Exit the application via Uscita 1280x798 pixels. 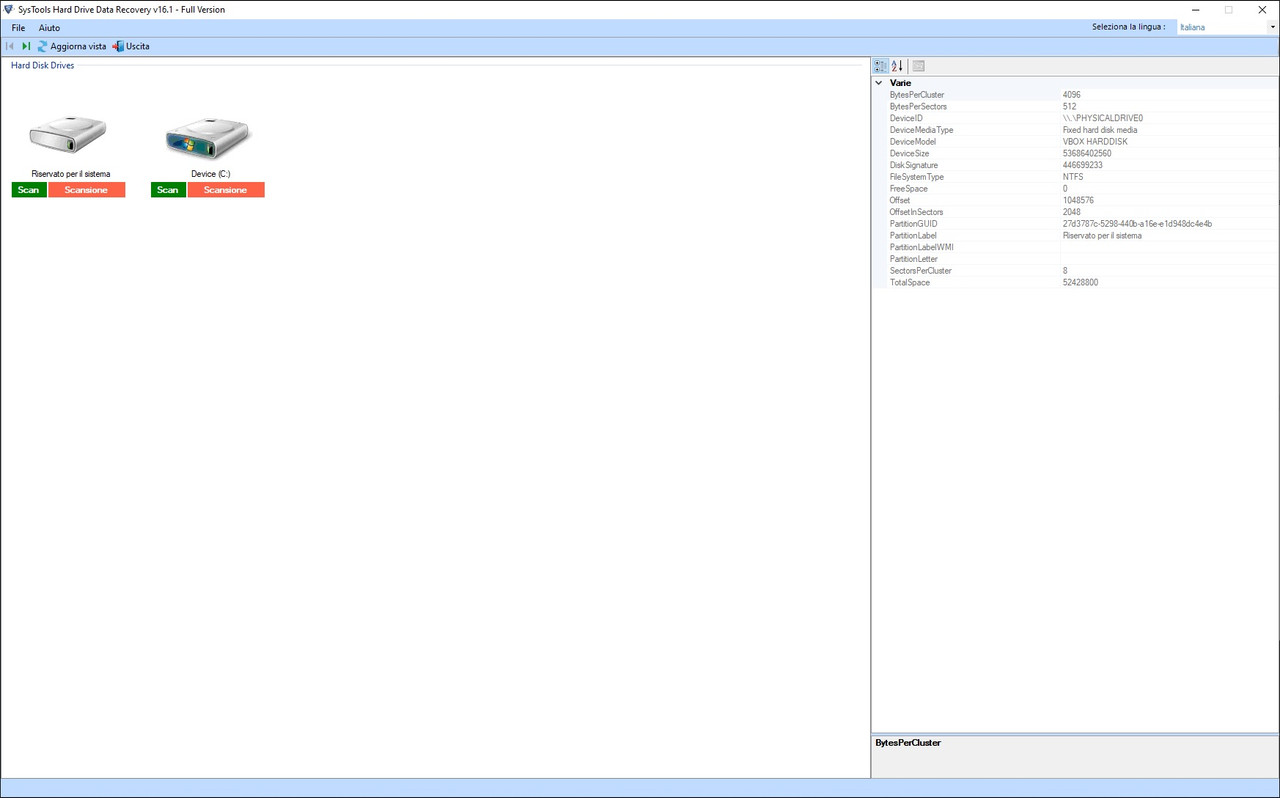[131, 46]
